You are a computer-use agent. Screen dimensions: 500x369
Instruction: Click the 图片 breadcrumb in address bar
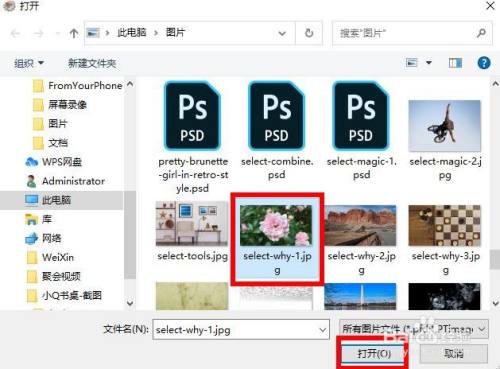click(176, 33)
